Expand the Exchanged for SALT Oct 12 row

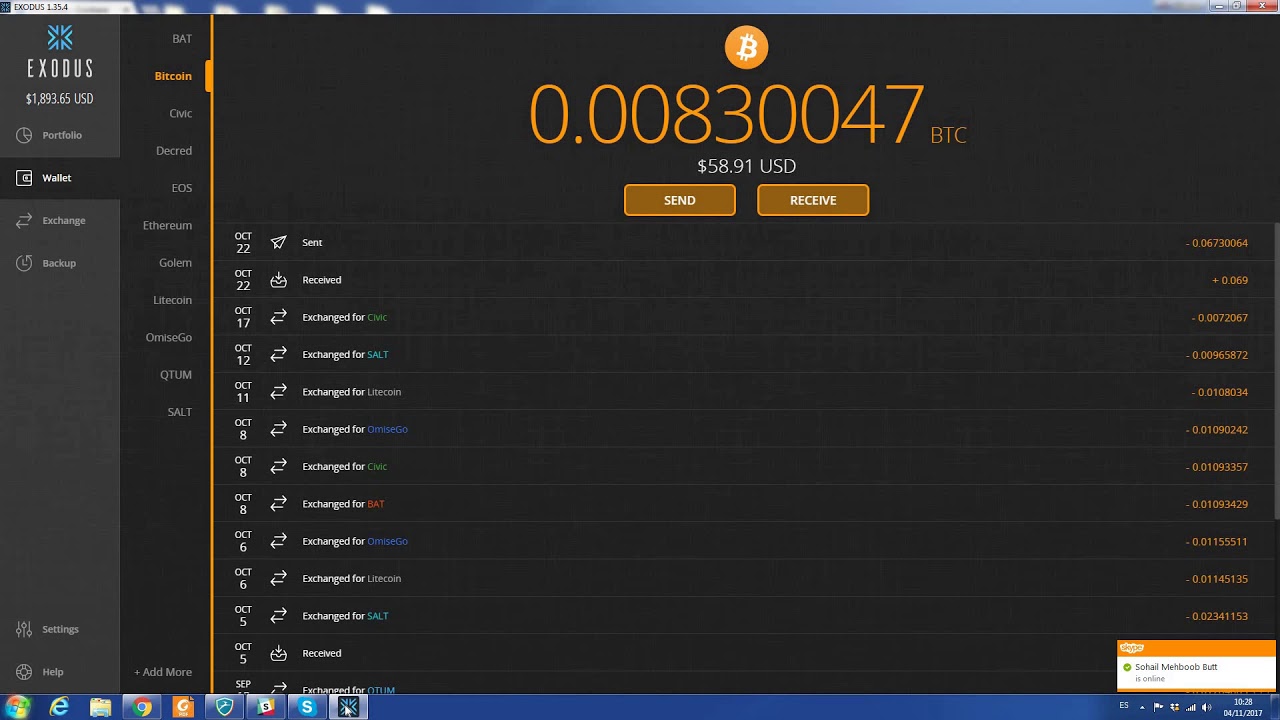[x=745, y=354]
